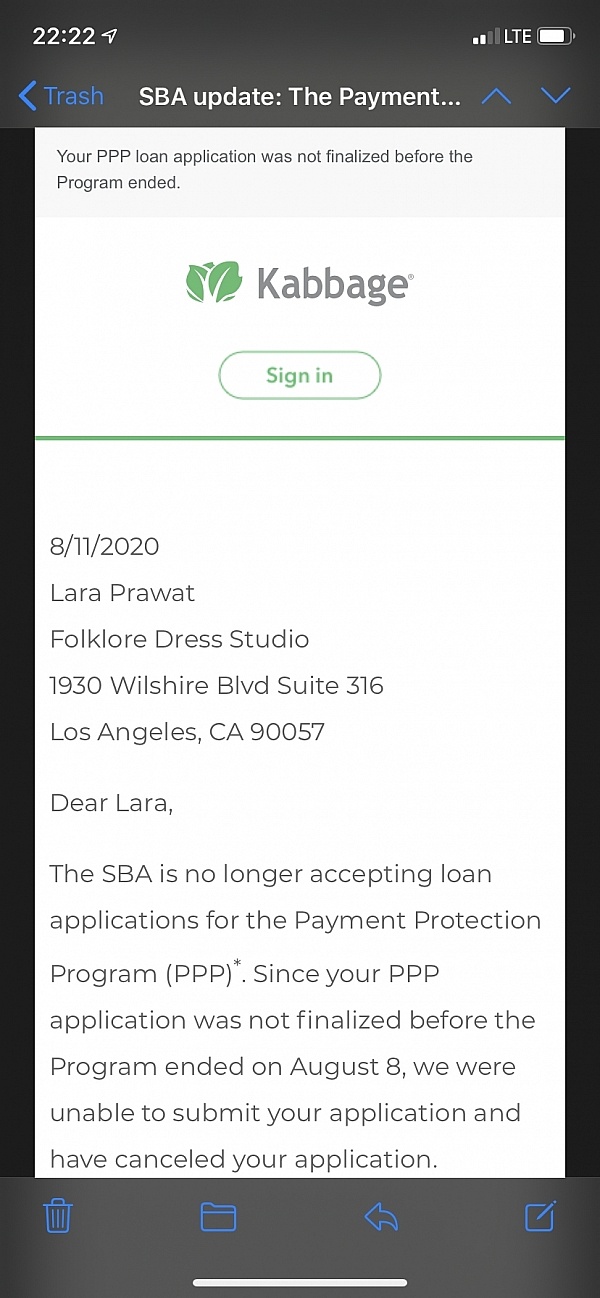This screenshot has height=1298, width=600.
Task: Tap the 1930 Wilshire Blvd address
Action: (x=216, y=685)
